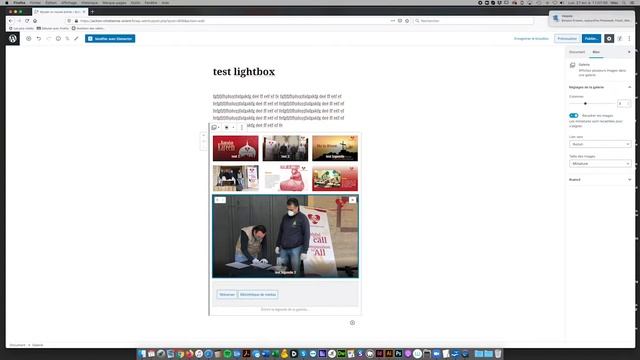This screenshot has height=360, width=640.
Task: Change gallery block type icon
Action: (x=215, y=127)
